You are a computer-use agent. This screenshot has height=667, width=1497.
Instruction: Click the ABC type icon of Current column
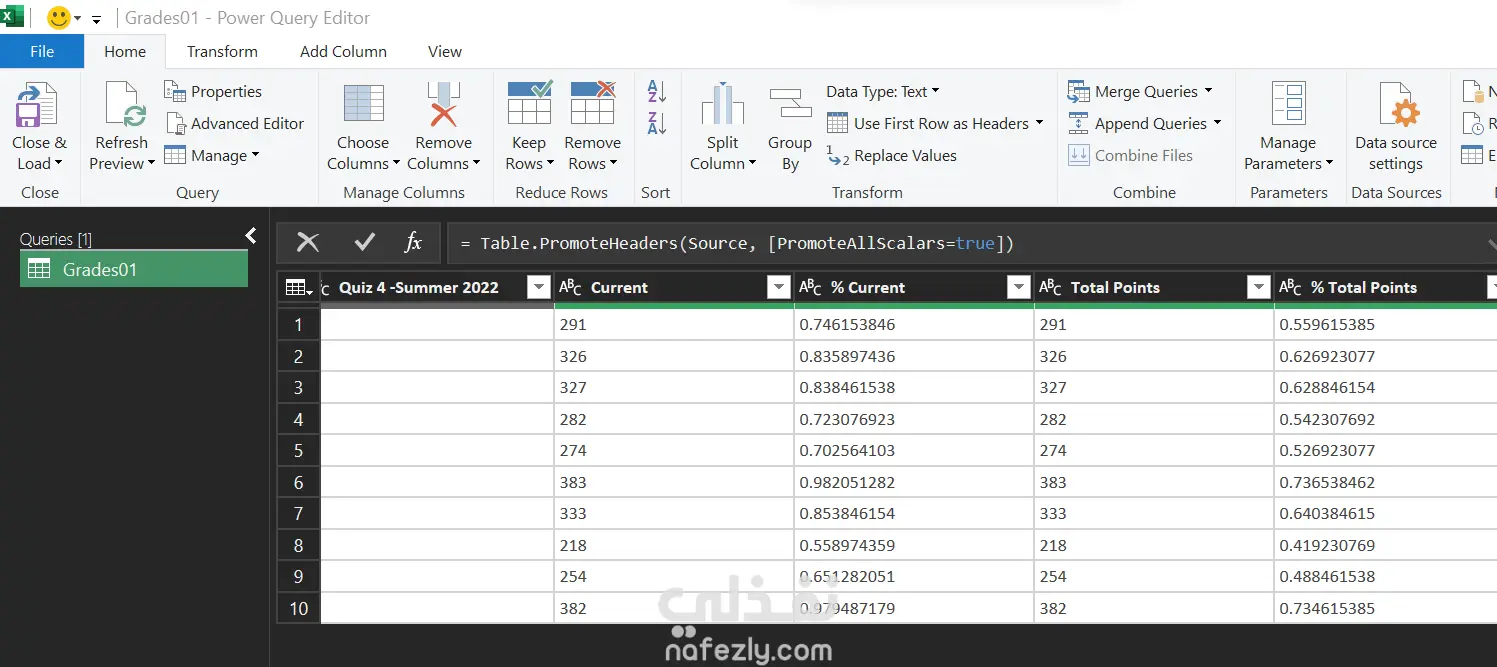570,288
